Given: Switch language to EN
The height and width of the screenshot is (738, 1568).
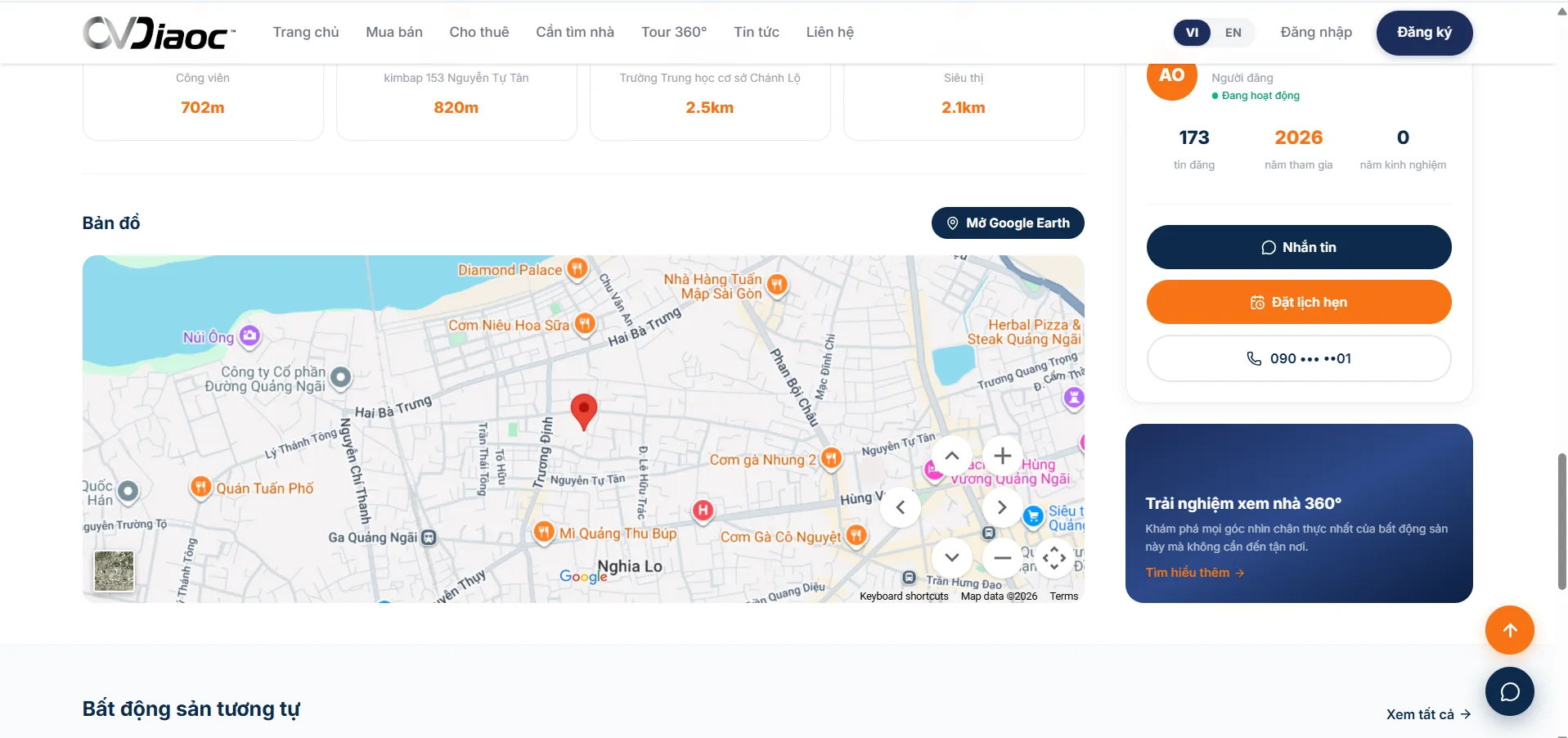Looking at the screenshot, I should coord(1233,33).
